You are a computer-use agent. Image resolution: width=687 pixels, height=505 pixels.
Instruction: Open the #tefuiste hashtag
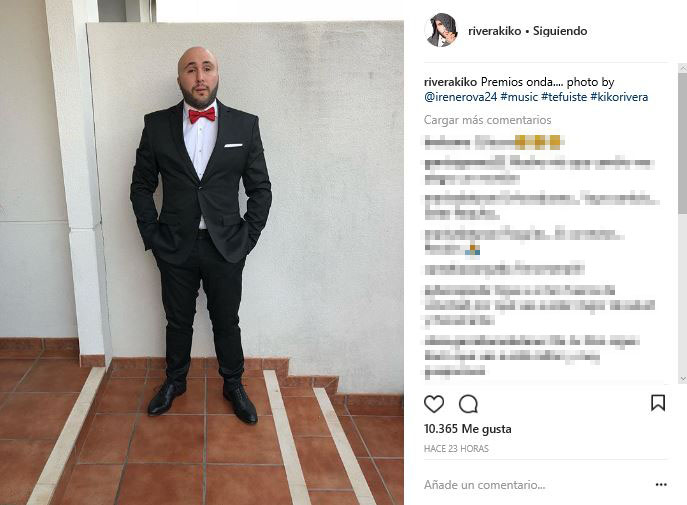564,97
